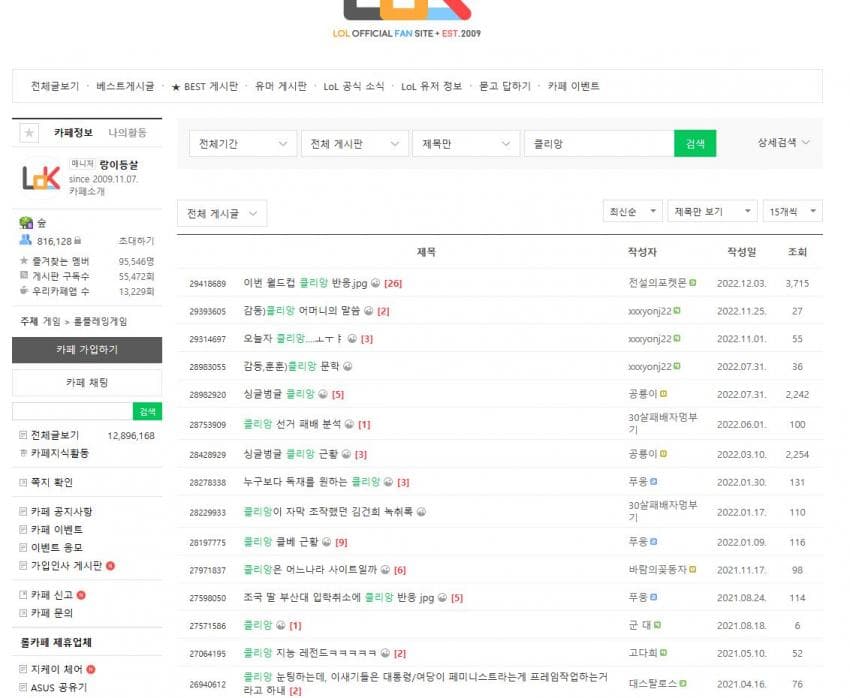This screenshot has height=698, width=850.
Task: Click the new badge beside 가입인사 게시판
Action: coord(110,566)
